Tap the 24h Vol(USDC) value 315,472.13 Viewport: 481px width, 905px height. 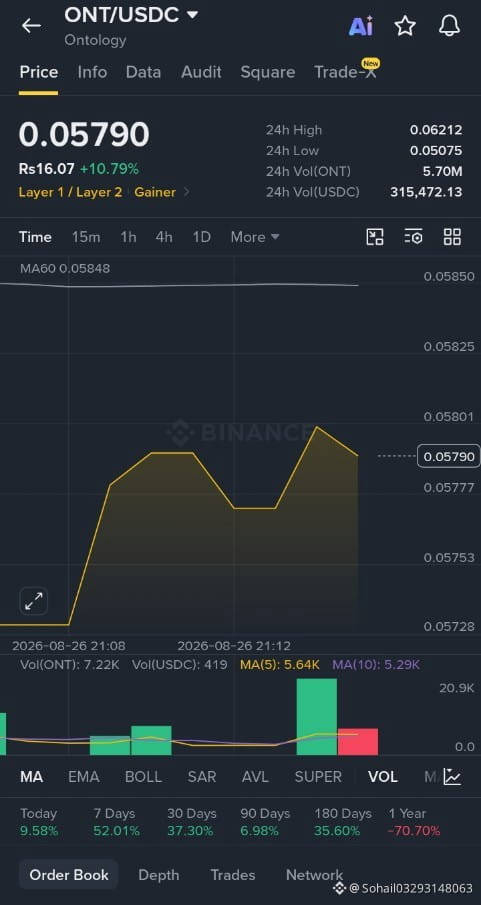(x=426, y=192)
